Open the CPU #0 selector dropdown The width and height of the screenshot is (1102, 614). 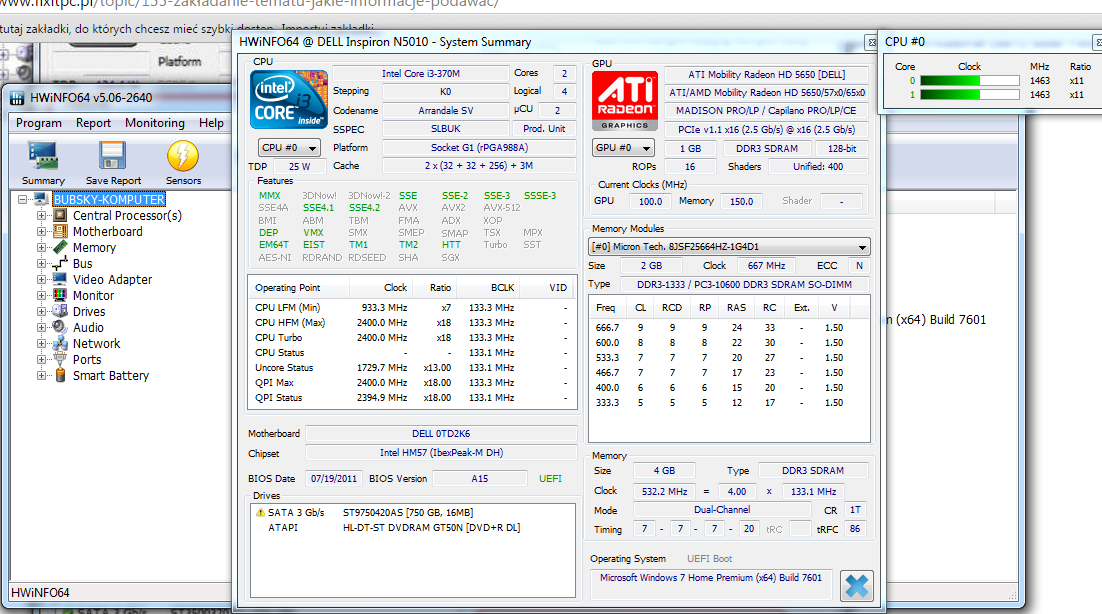tap(289, 148)
